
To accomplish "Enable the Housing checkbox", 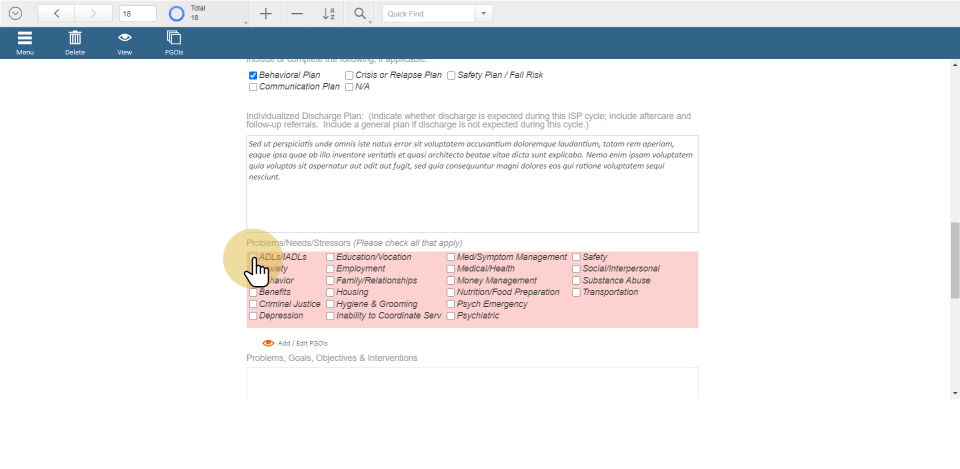I will (330, 292).
